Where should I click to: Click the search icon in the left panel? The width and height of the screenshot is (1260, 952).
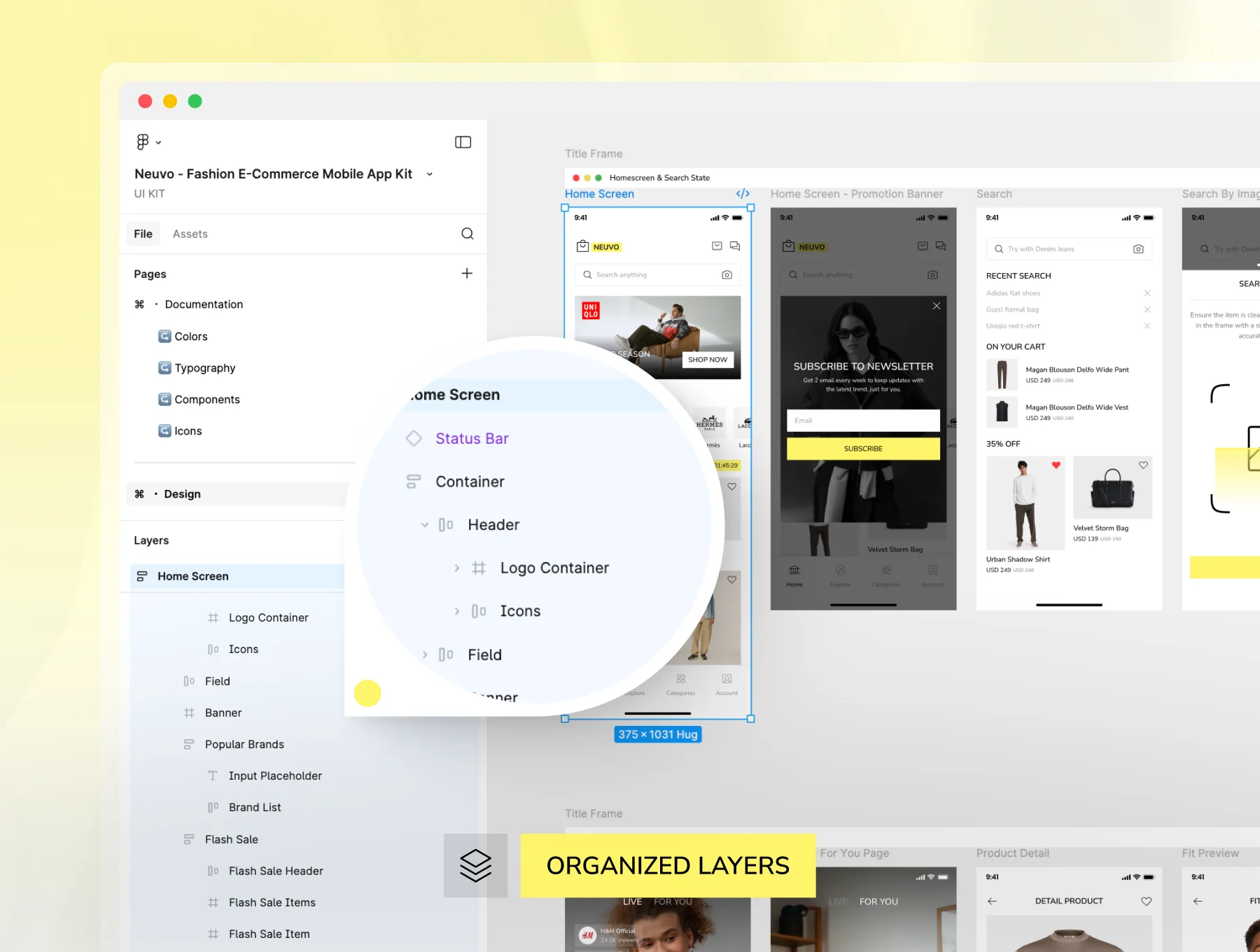pos(468,234)
